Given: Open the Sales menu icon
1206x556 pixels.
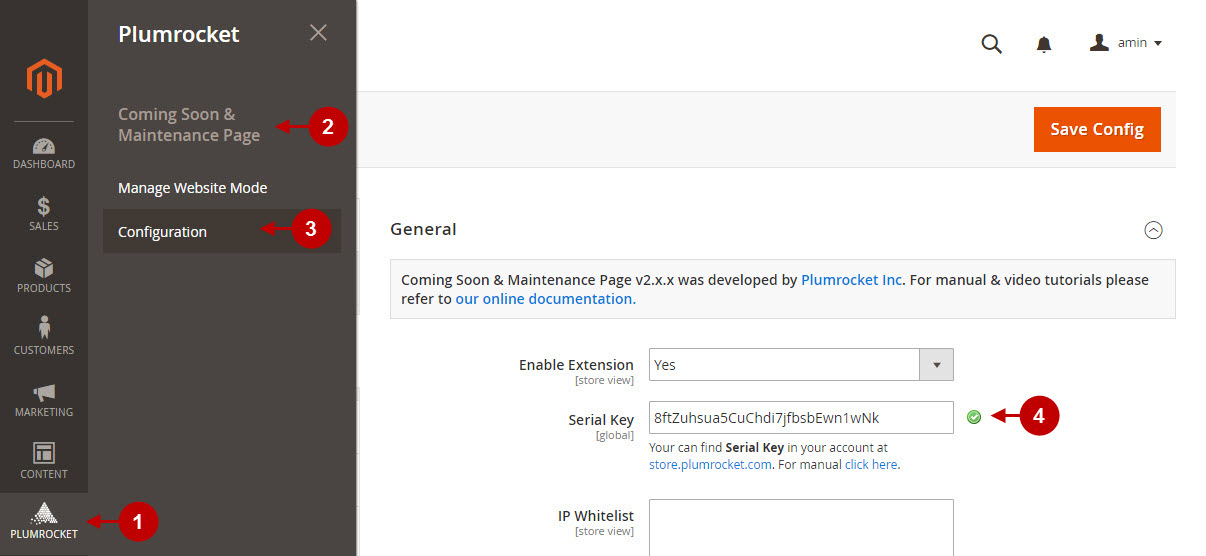Looking at the screenshot, I should [x=44, y=206].
